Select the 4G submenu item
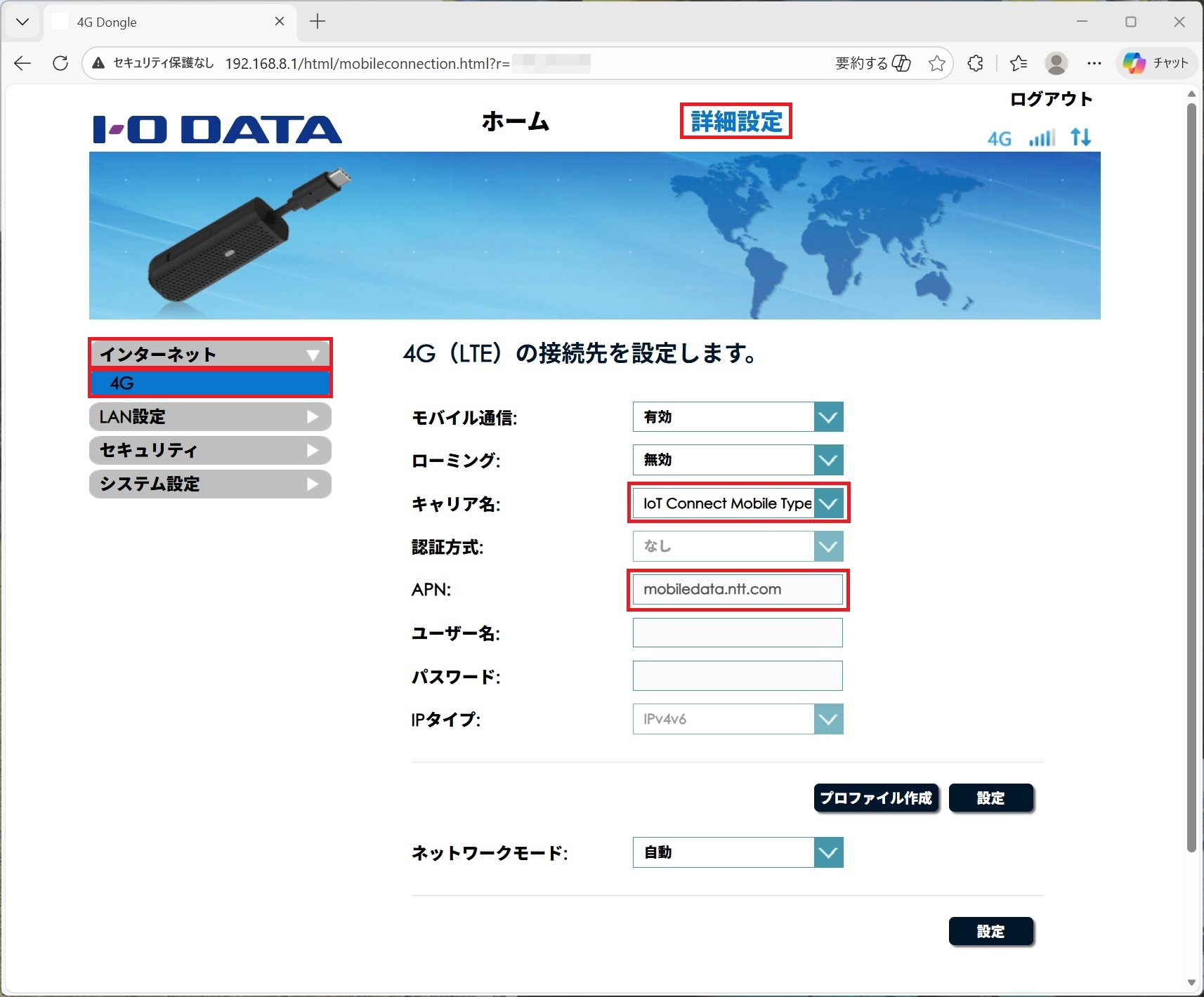This screenshot has width=1204, height=997. 210,383
